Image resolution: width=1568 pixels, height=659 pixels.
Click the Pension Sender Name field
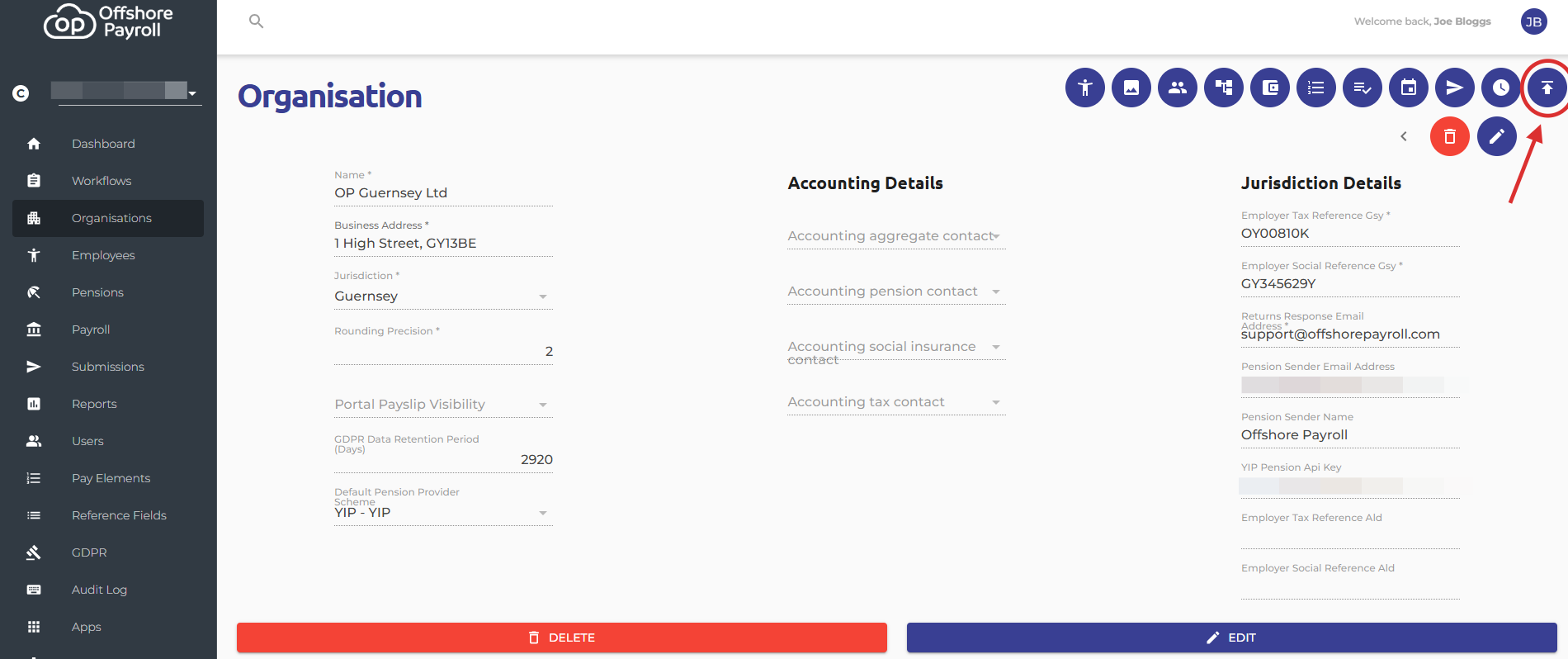point(1350,434)
